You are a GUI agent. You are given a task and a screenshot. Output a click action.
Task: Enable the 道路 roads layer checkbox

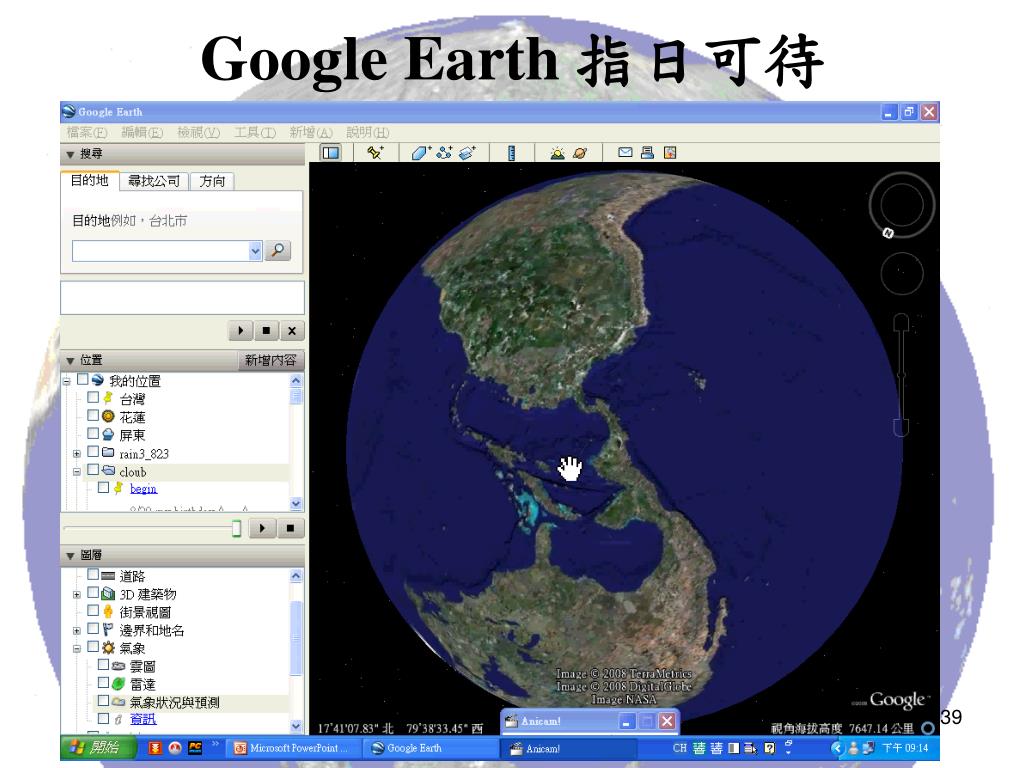[x=93, y=575]
